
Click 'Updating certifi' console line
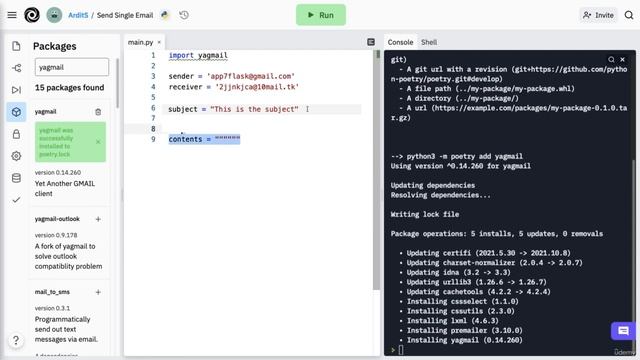488,253
